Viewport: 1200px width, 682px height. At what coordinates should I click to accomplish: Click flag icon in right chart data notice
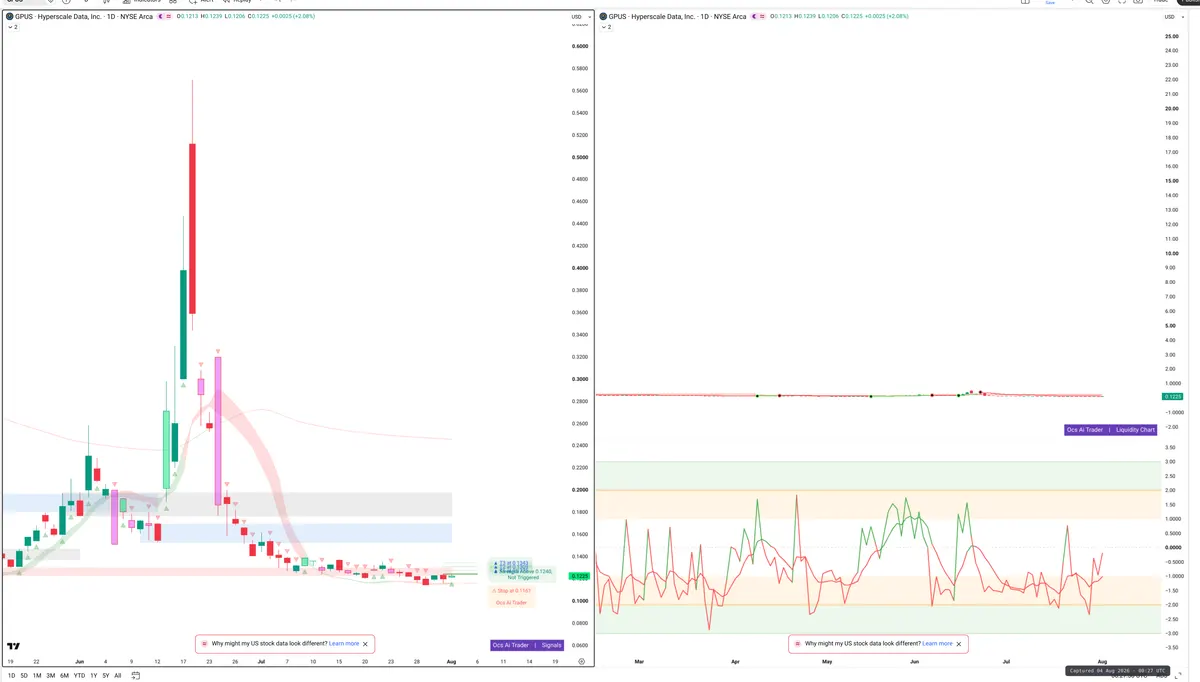[797, 644]
